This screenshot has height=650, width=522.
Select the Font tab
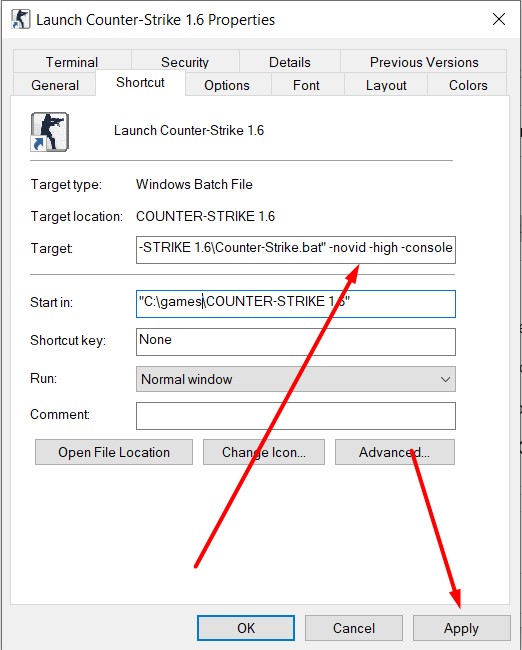pos(306,85)
